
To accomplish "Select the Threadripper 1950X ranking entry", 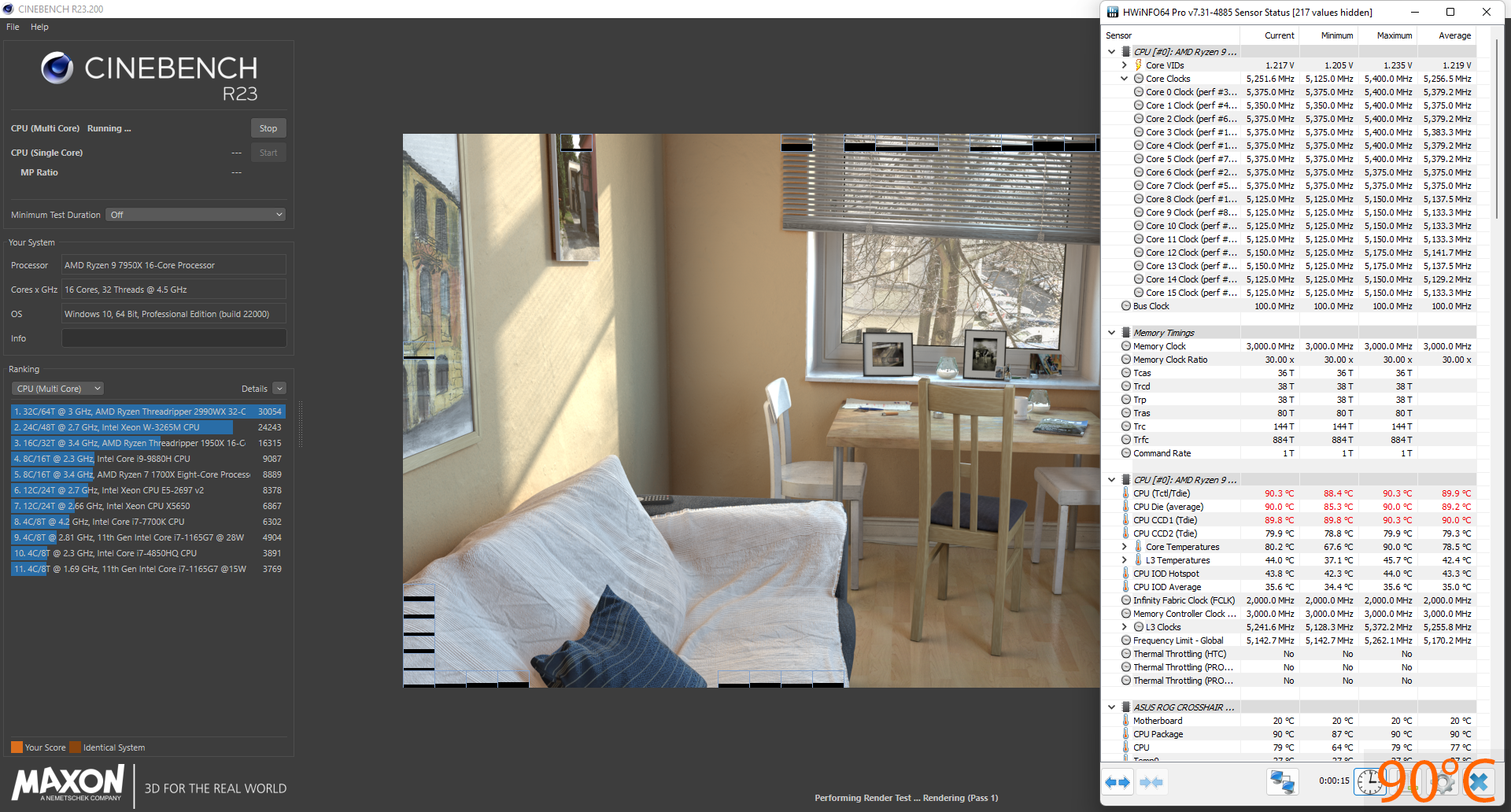I will click(x=148, y=443).
